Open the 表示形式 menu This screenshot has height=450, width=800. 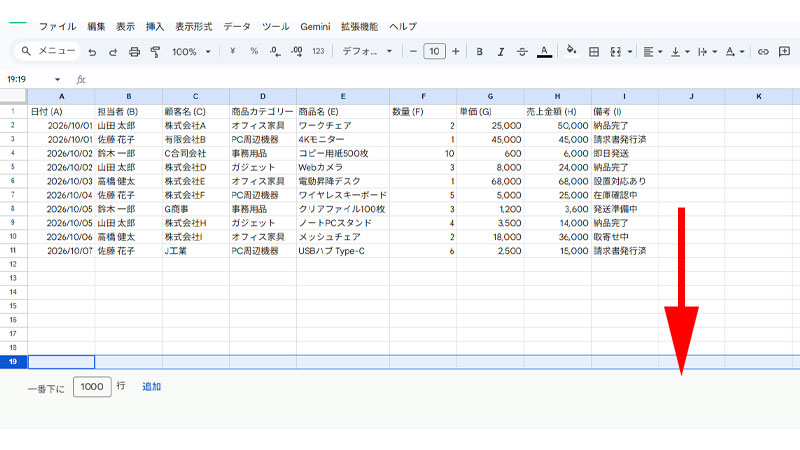tap(193, 27)
